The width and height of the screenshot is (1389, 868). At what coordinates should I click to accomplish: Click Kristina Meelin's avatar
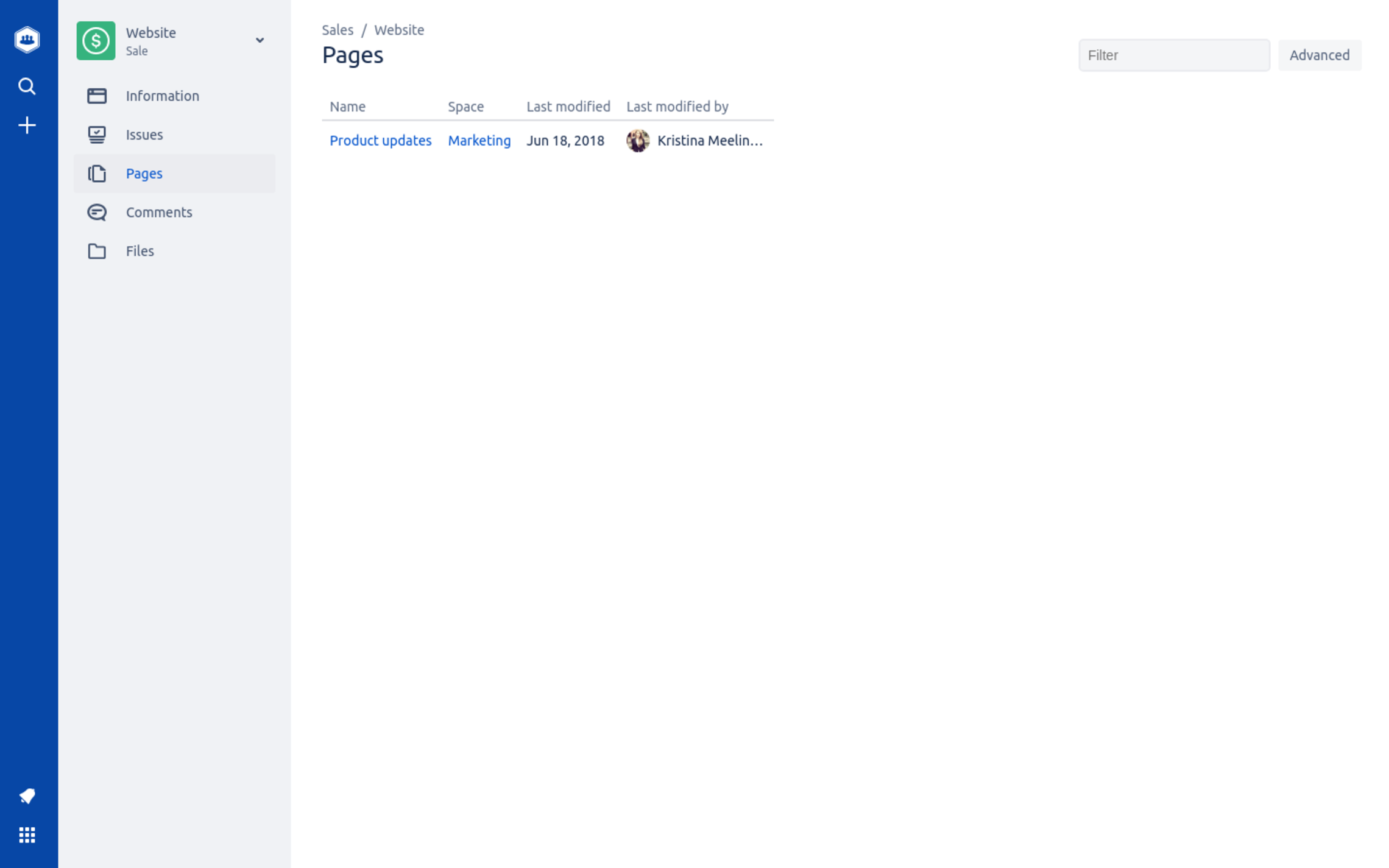(x=638, y=141)
